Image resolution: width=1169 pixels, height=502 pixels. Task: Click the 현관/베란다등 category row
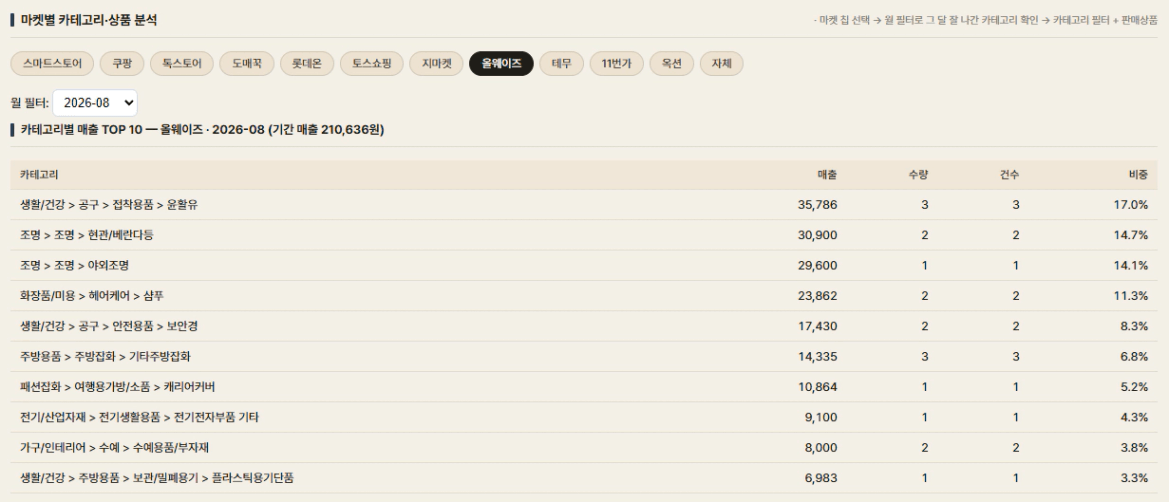click(x=584, y=235)
